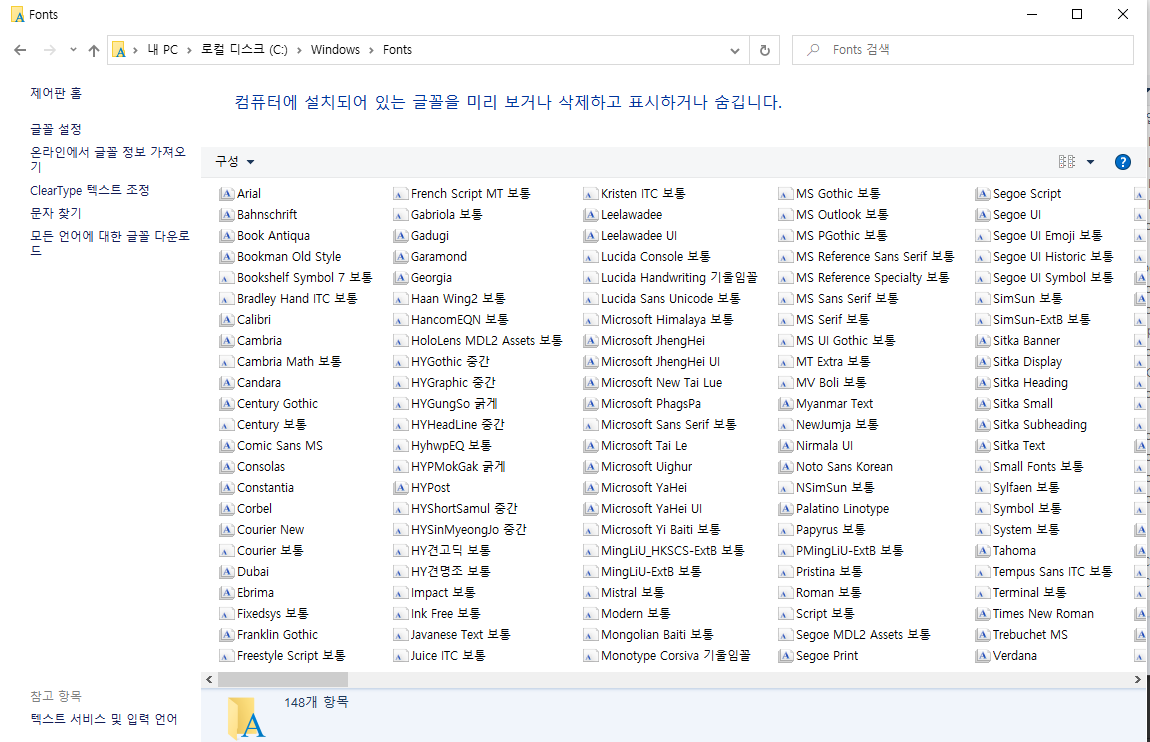Select the Times New Roman font icon
Screen dimensions: 1150x742
tap(983, 614)
